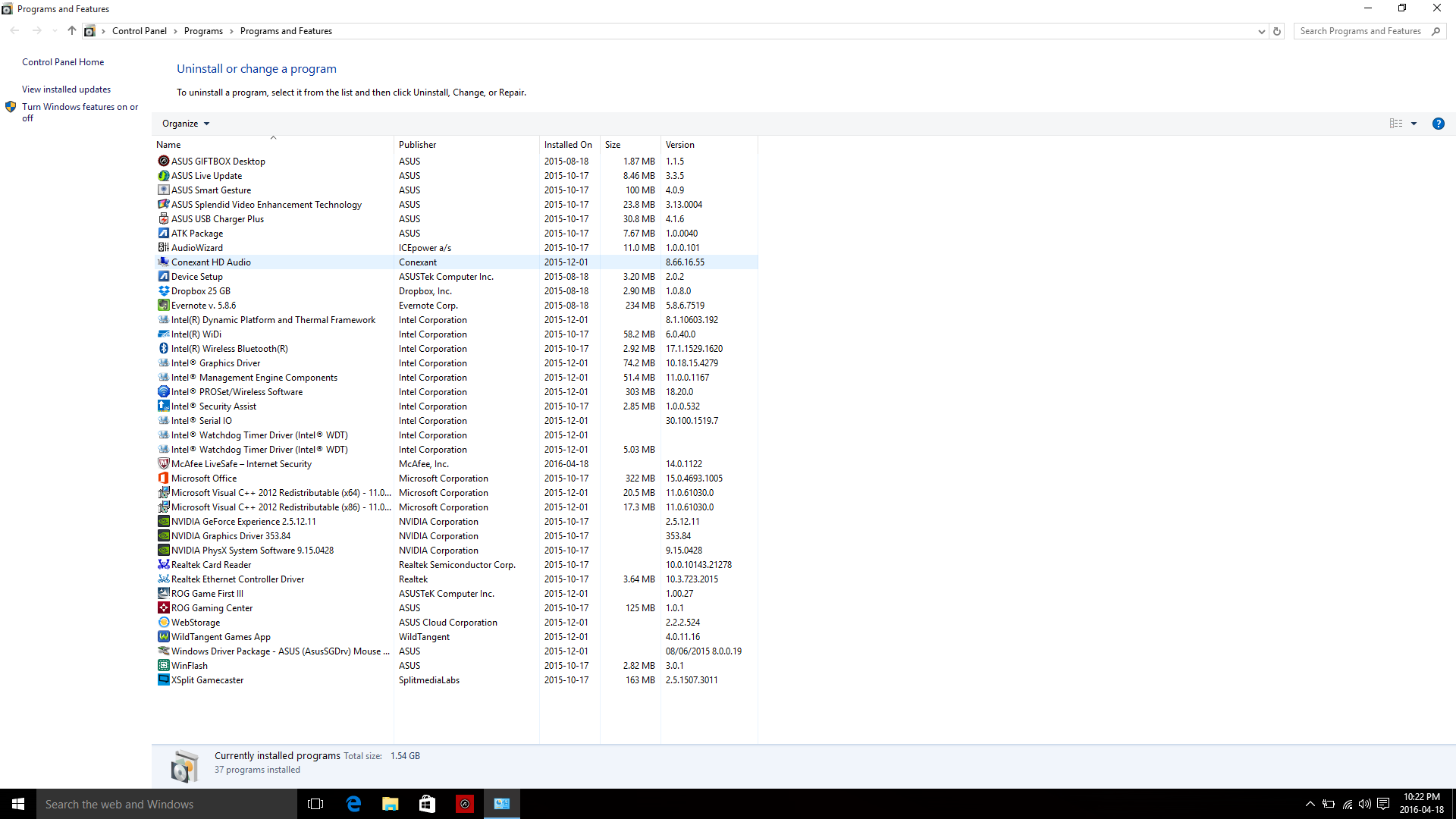
Task: Click the ASUS Live Update icon
Action: pos(163,175)
